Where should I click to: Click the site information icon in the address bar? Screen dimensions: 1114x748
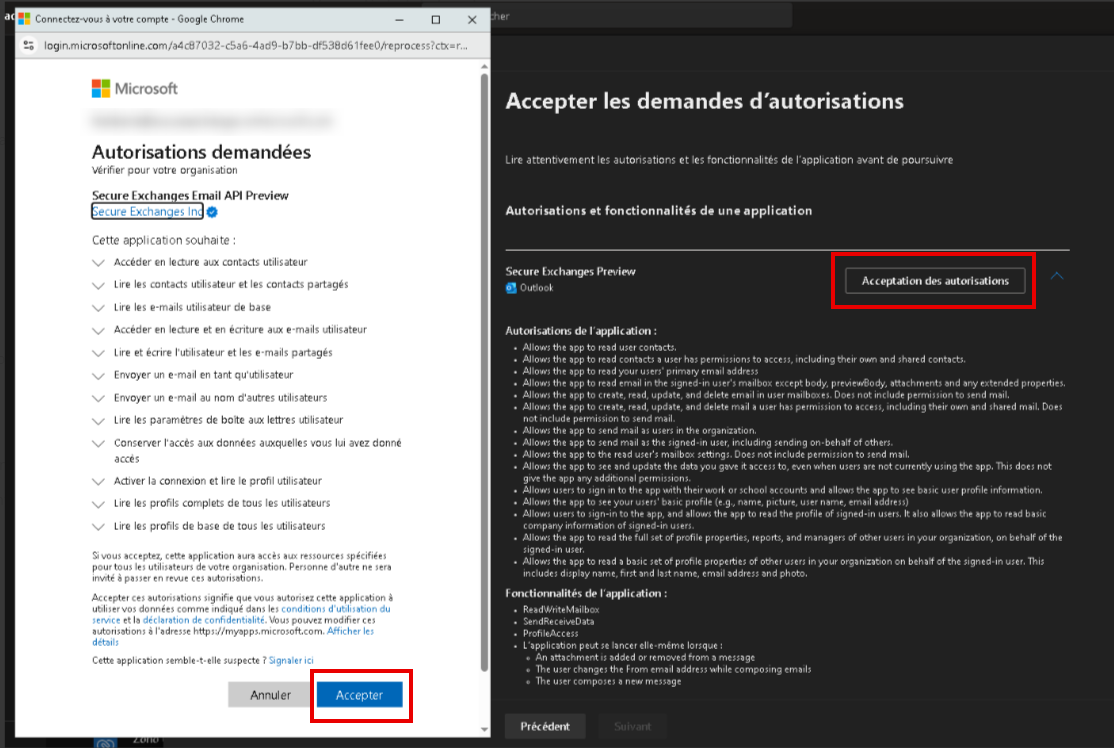pos(28,45)
